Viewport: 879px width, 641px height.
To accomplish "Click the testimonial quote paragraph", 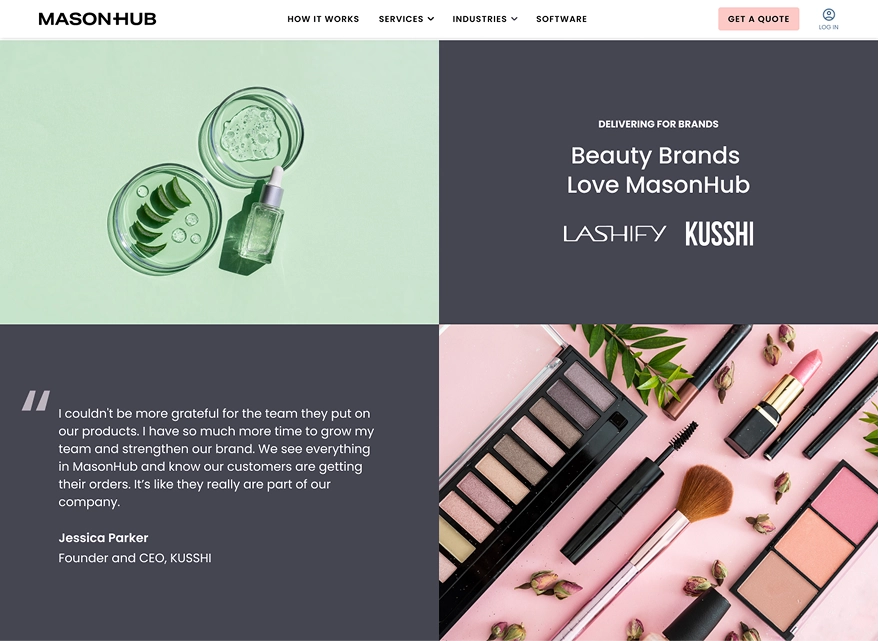I will tap(216, 458).
